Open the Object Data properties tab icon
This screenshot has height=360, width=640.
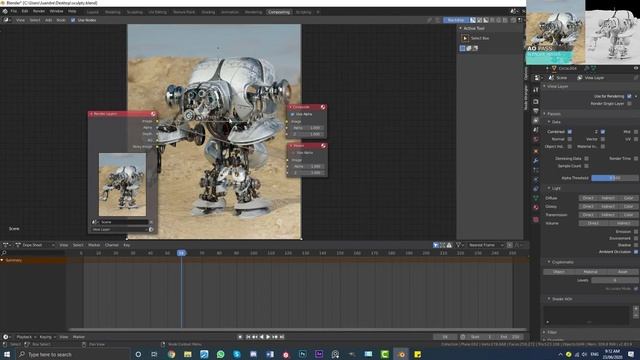[x=536, y=198]
